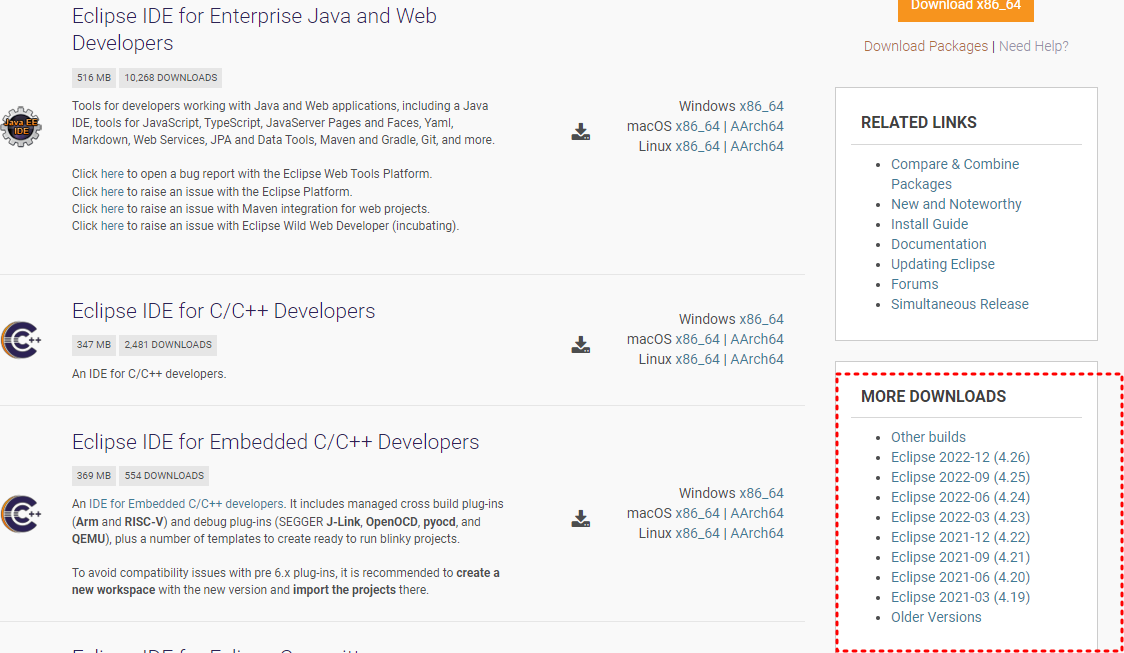The image size is (1124, 653).
Task: Click 'here' link for Wild Web Developer issue
Action: tap(112, 226)
